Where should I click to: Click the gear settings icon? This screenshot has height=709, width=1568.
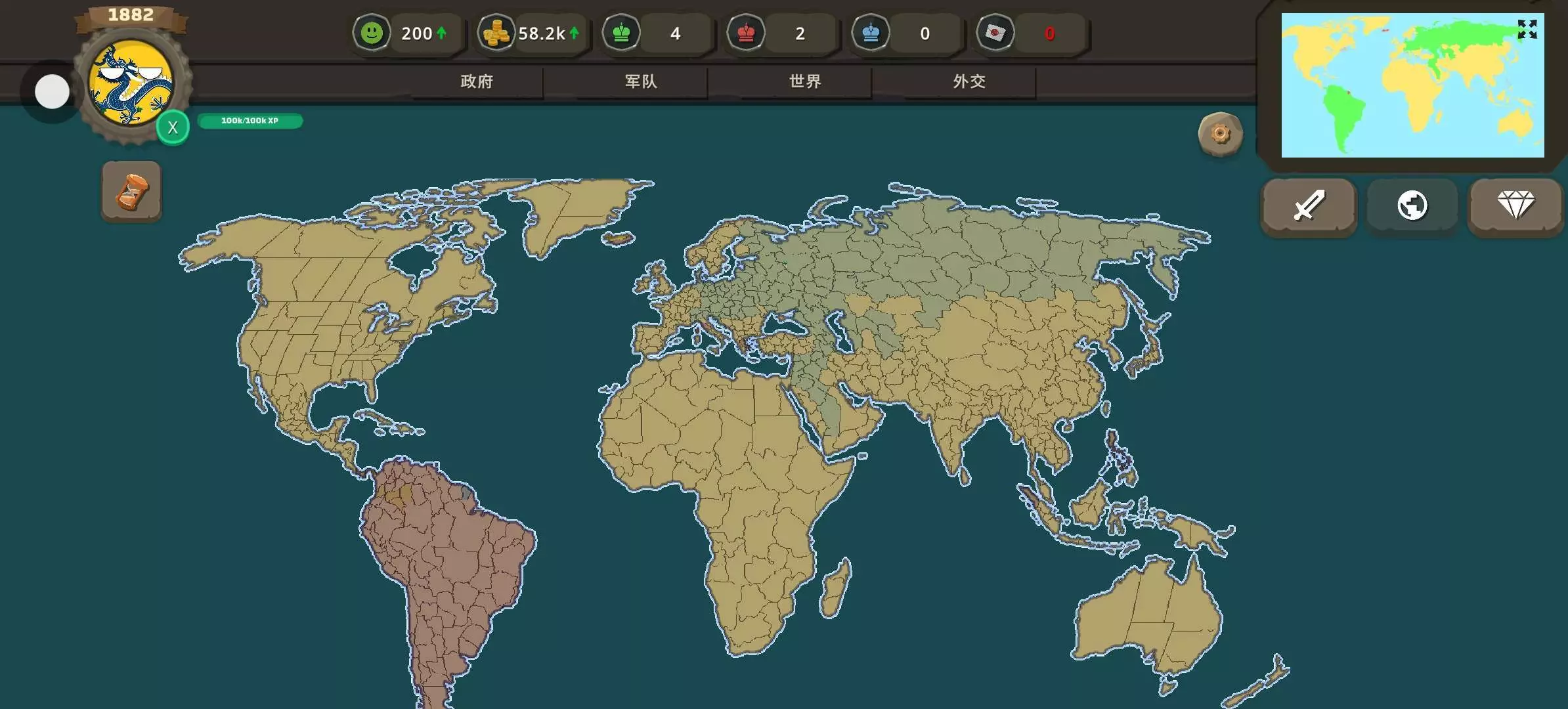[x=1220, y=134]
